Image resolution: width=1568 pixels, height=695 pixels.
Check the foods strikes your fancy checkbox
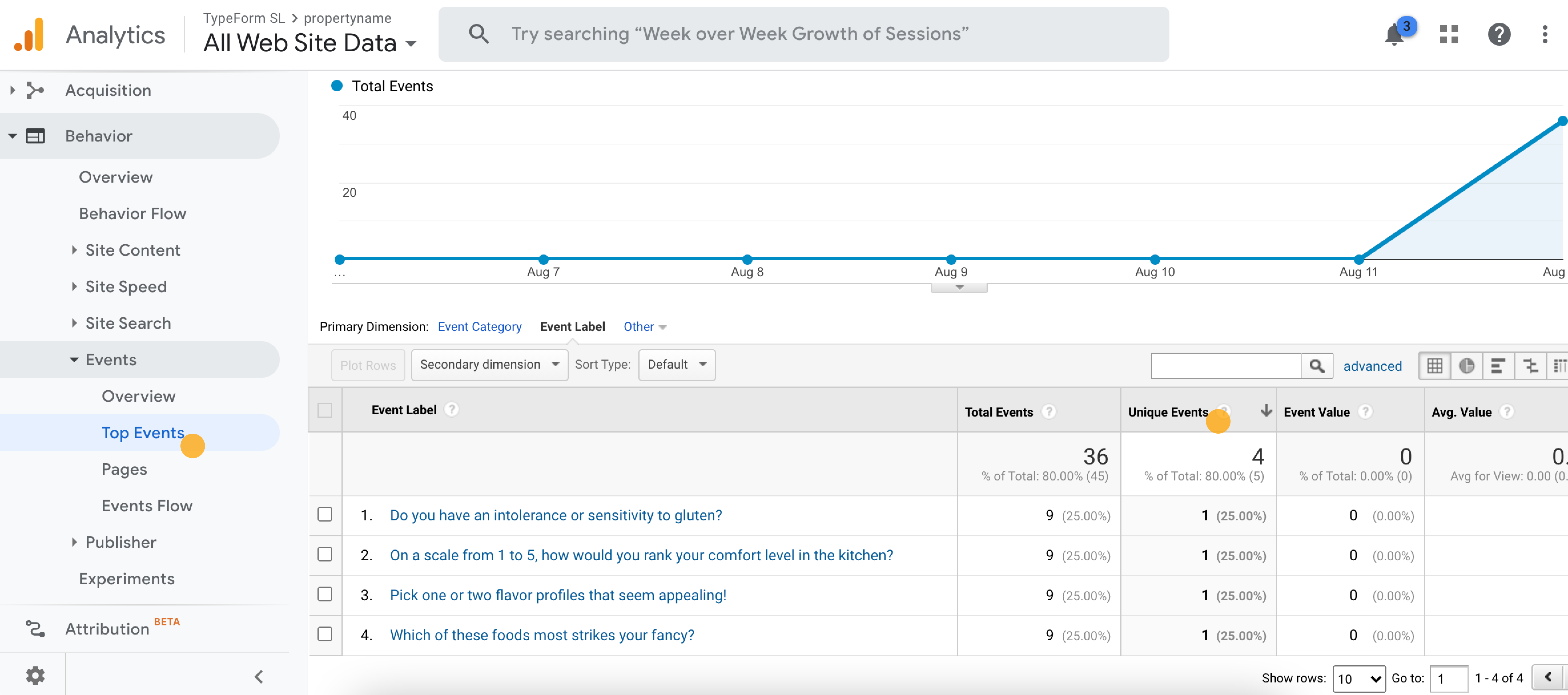coord(325,634)
